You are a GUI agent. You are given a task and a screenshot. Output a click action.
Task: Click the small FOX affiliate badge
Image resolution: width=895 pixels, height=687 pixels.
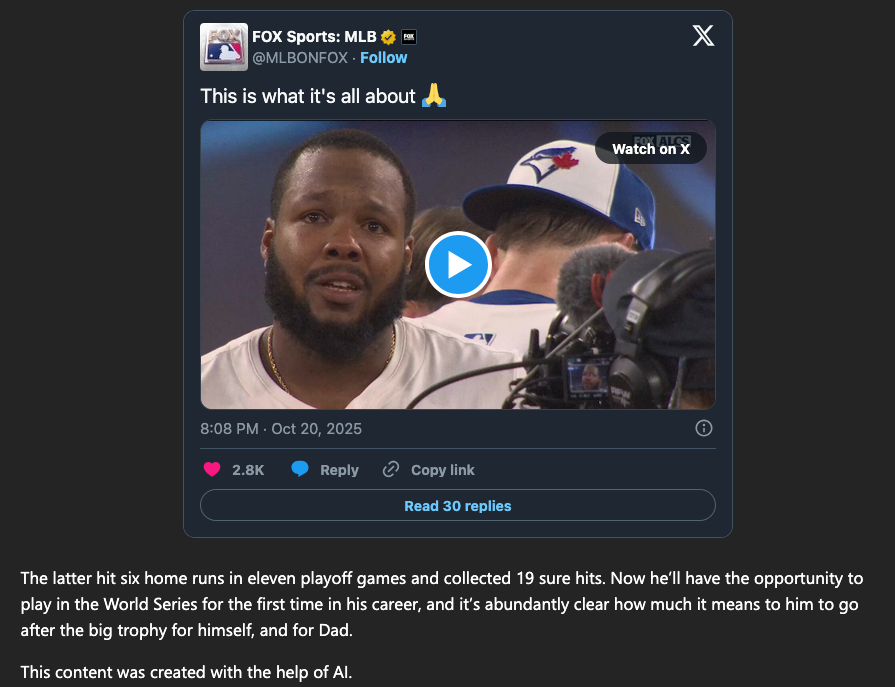pos(408,37)
